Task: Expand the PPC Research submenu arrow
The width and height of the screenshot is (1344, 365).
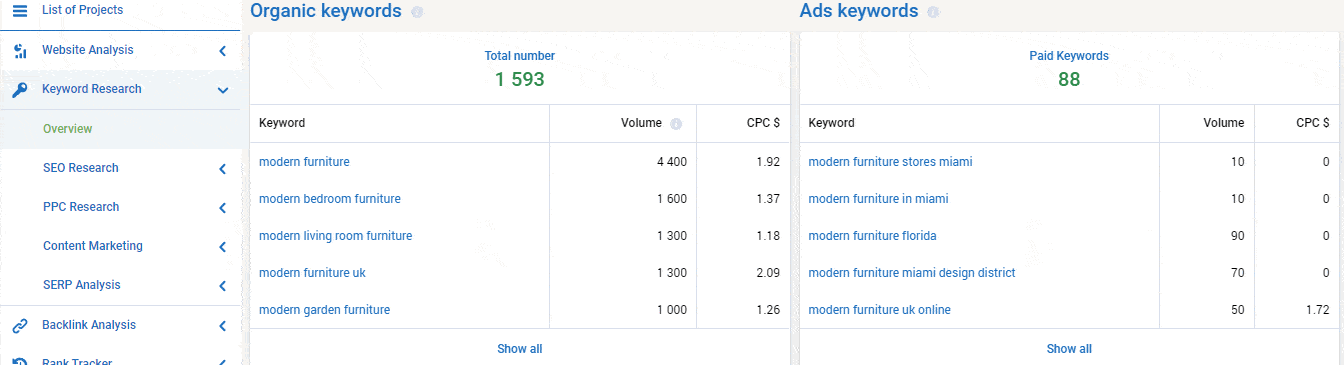Action: tap(222, 208)
